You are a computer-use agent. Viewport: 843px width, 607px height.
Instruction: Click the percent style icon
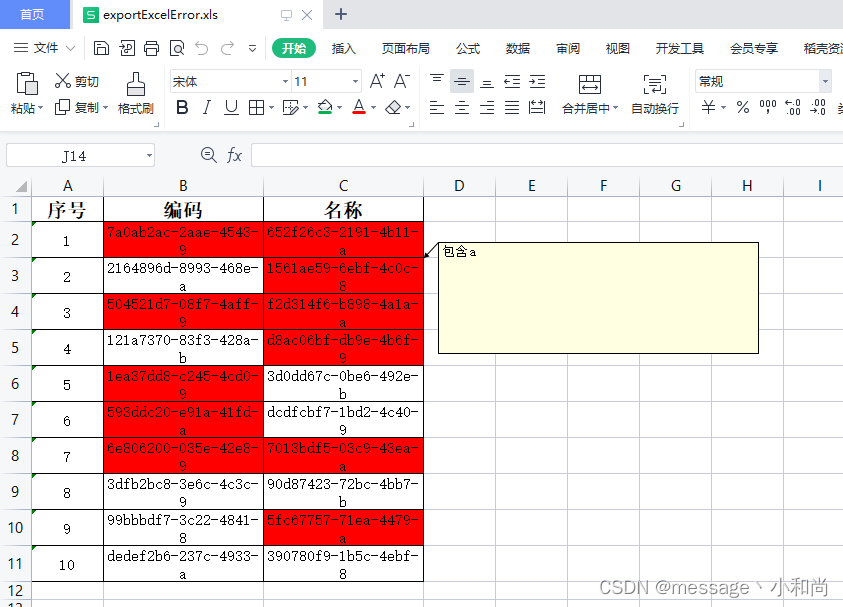coord(742,108)
